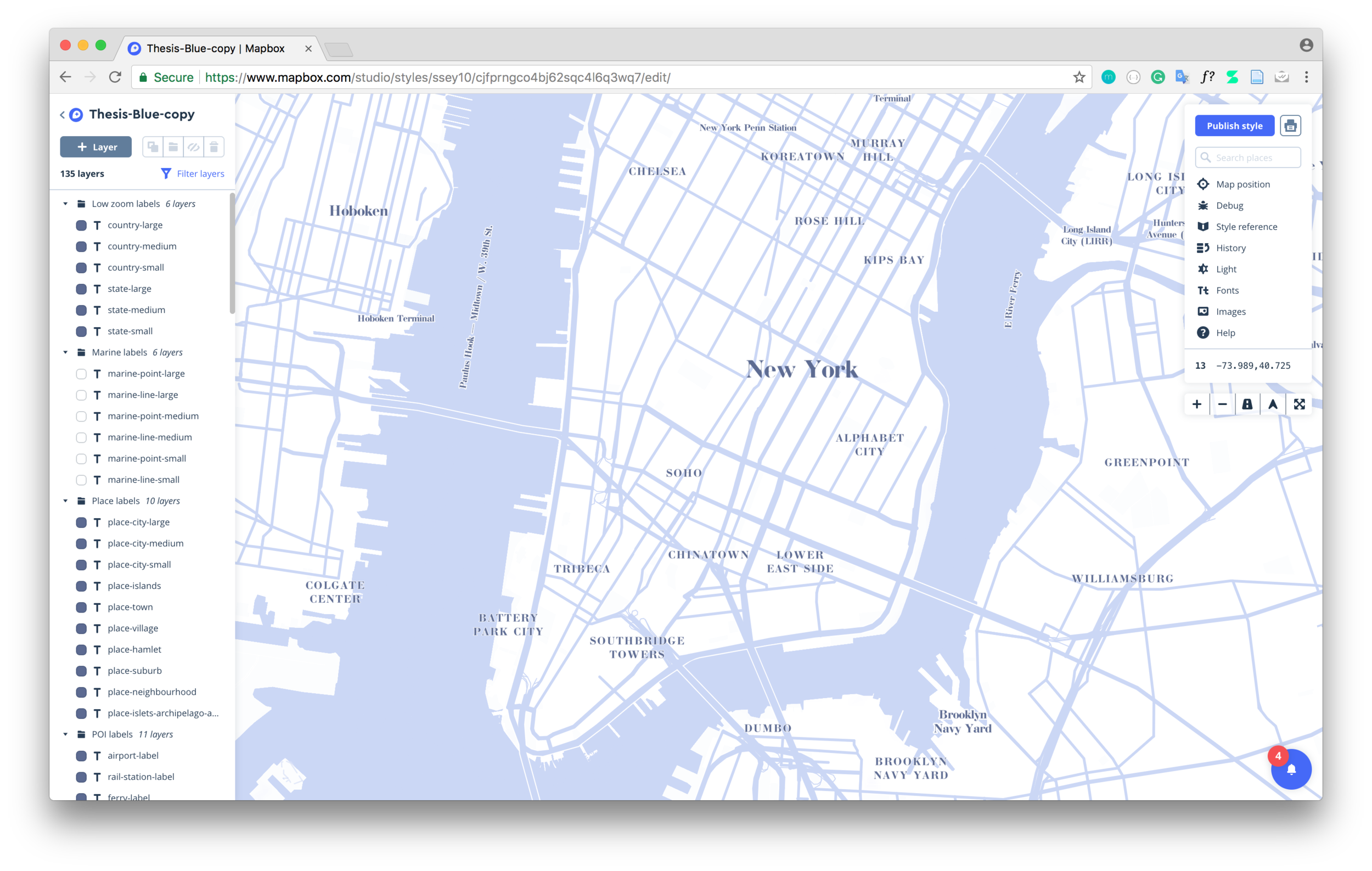Open the notifications bell with 4 badge
This screenshot has width=1372, height=871.
[1291, 768]
